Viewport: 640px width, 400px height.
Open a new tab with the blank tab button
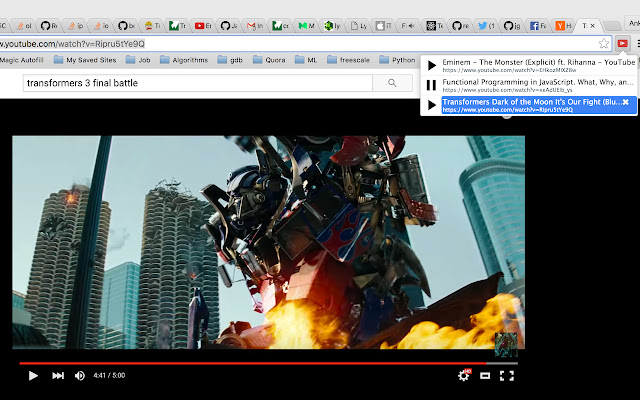pos(612,26)
